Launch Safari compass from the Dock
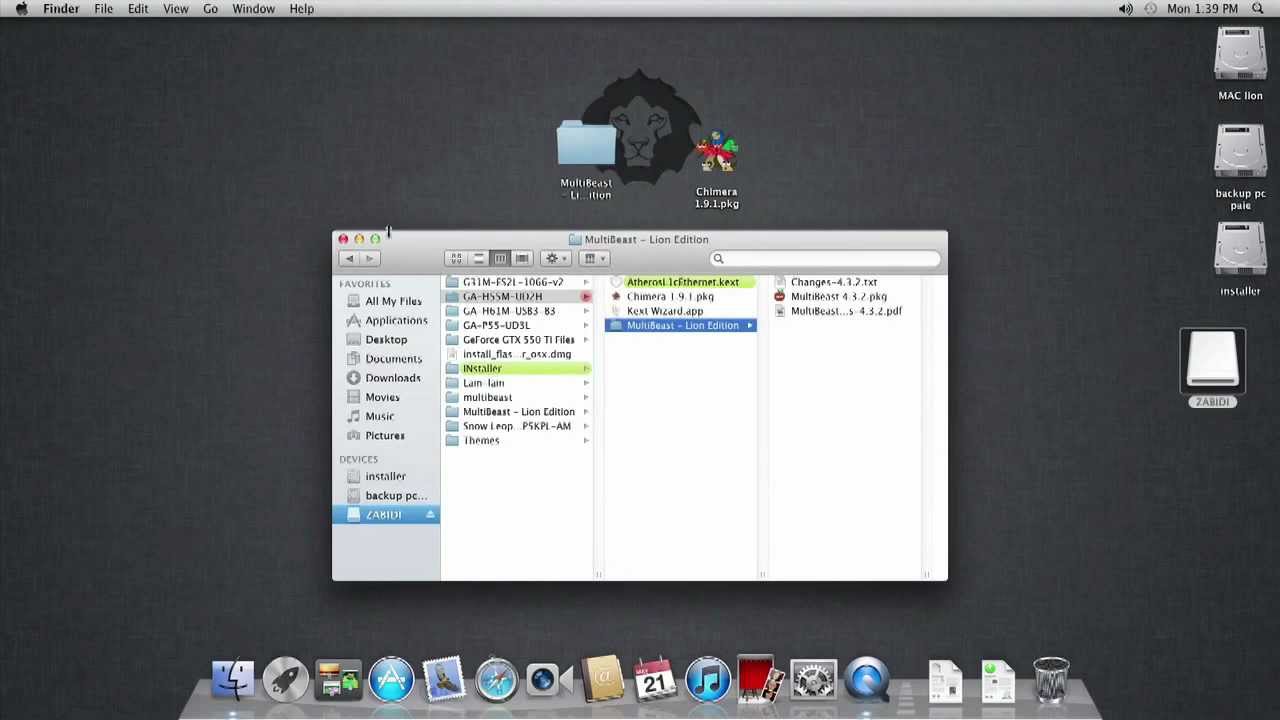 point(497,680)
